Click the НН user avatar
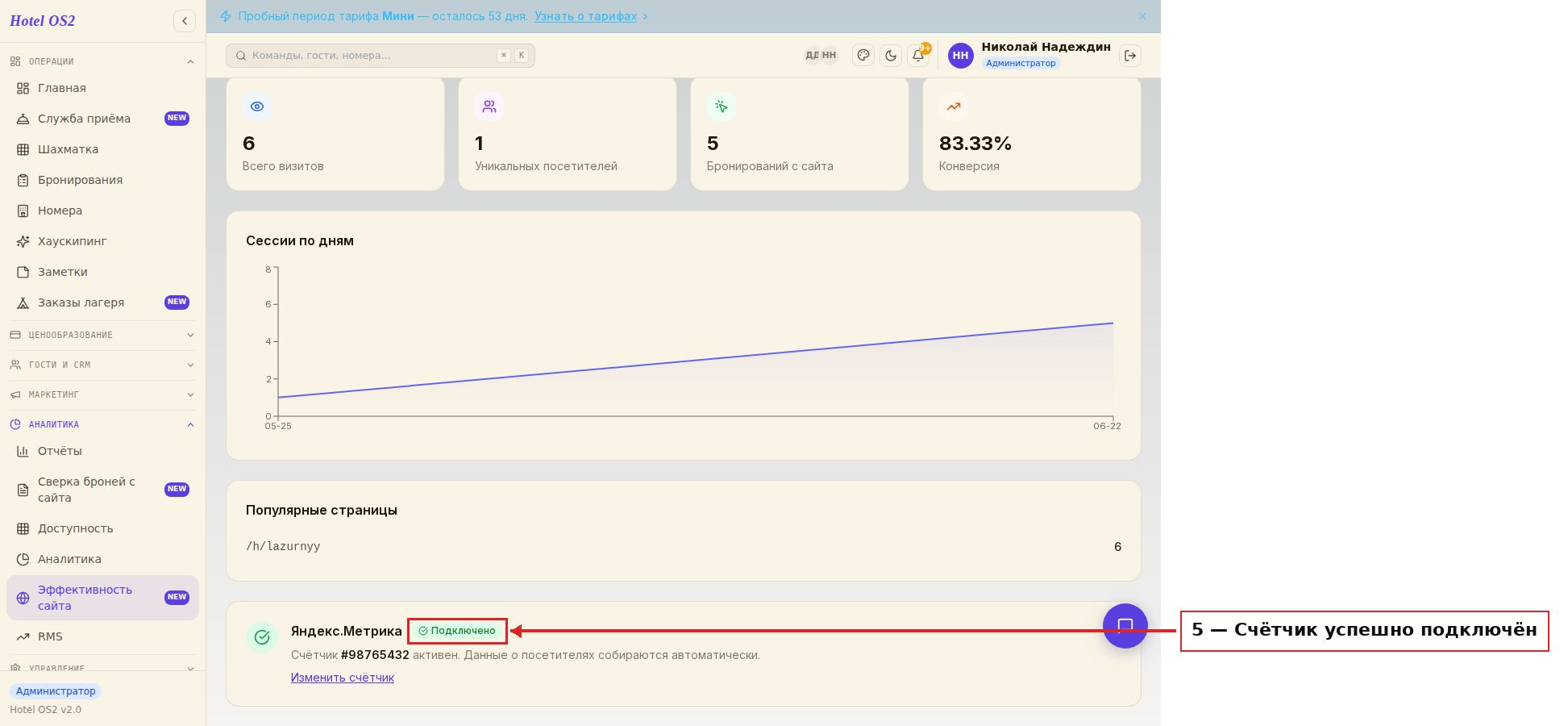Viewport: 1568px width, 726px height. point(960,56)
